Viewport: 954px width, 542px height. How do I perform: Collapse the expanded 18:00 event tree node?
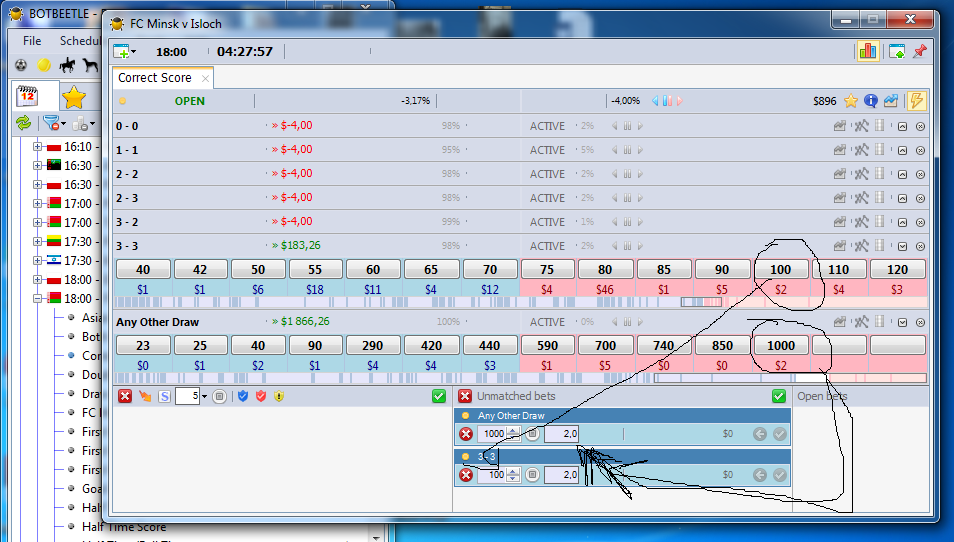(x=37, y=299)
